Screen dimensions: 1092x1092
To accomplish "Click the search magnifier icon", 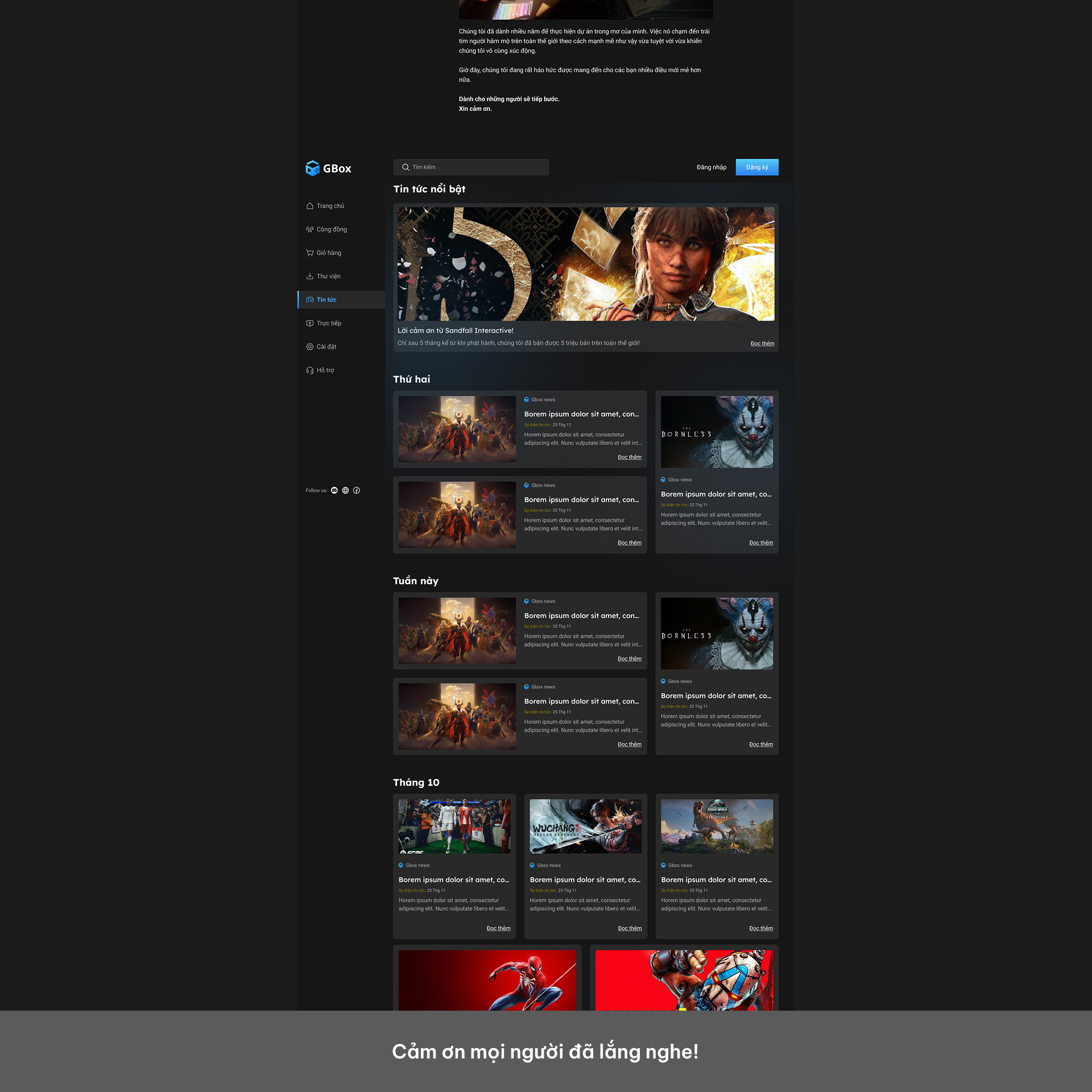I will (x=406, y=167).
